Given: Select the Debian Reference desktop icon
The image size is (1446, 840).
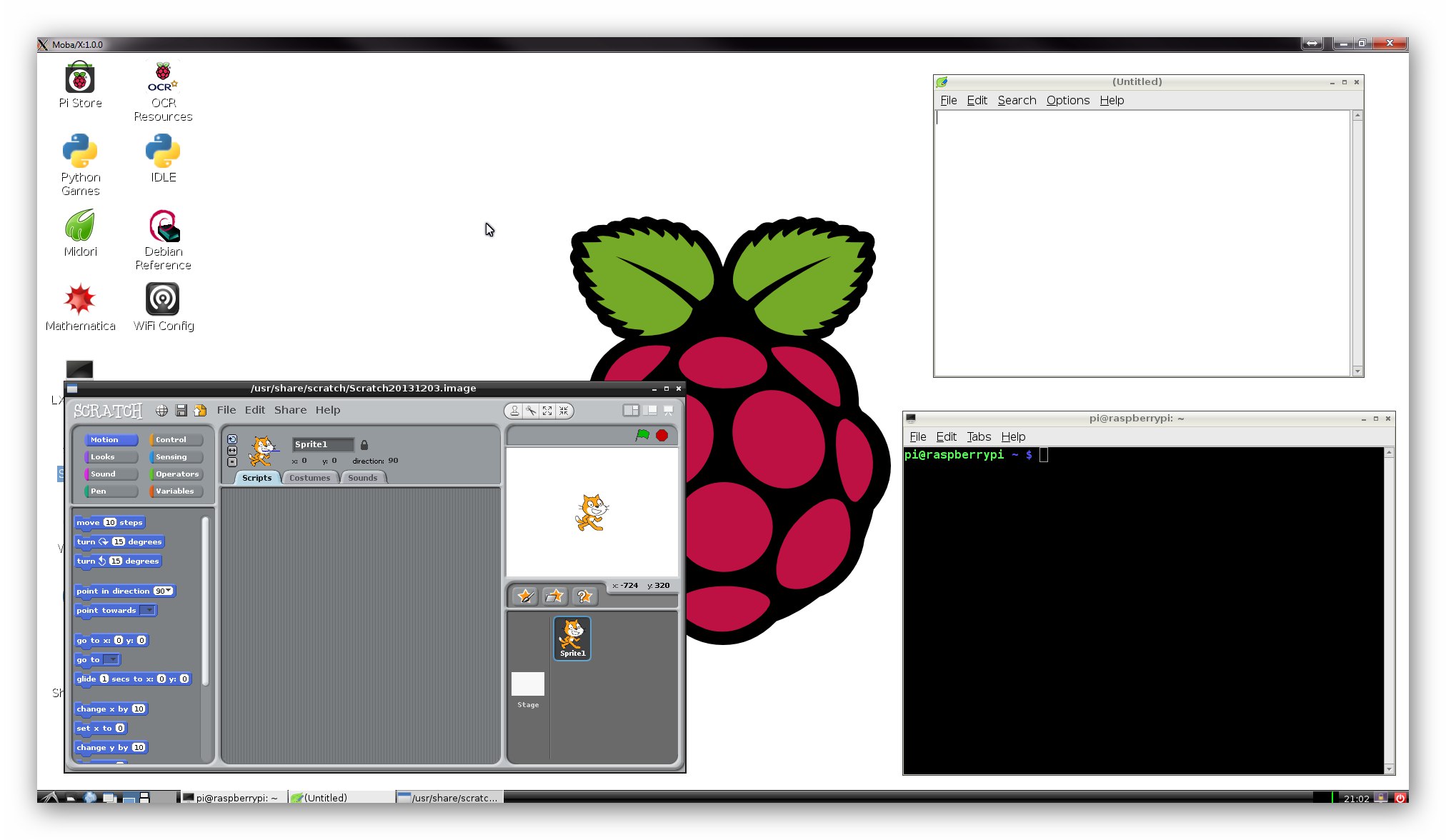Looking at the screenshot, I should pos(163,239).
